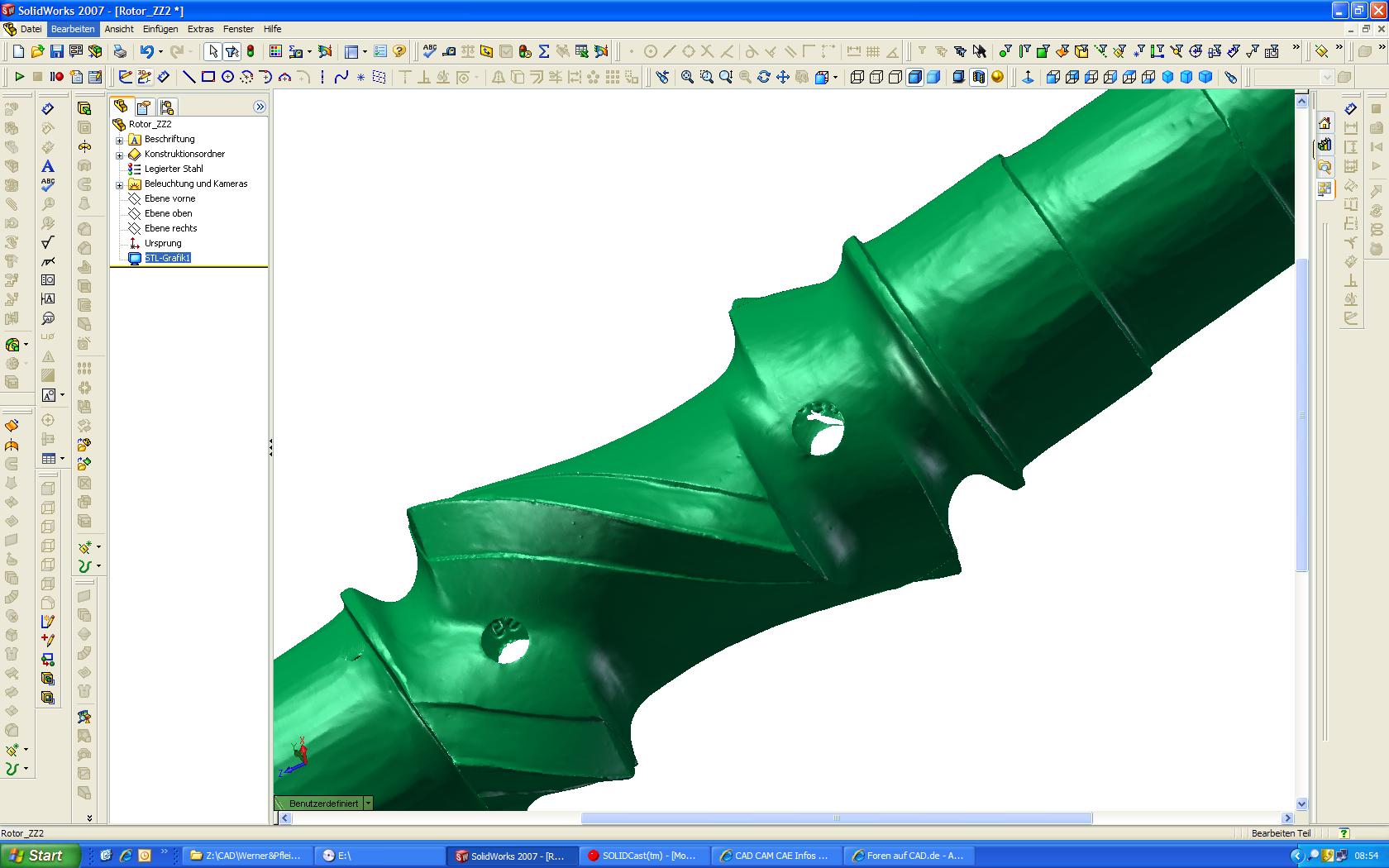The image size is (1389, 868).
Task: Open the Extras menu
Action: pos(200,29)
